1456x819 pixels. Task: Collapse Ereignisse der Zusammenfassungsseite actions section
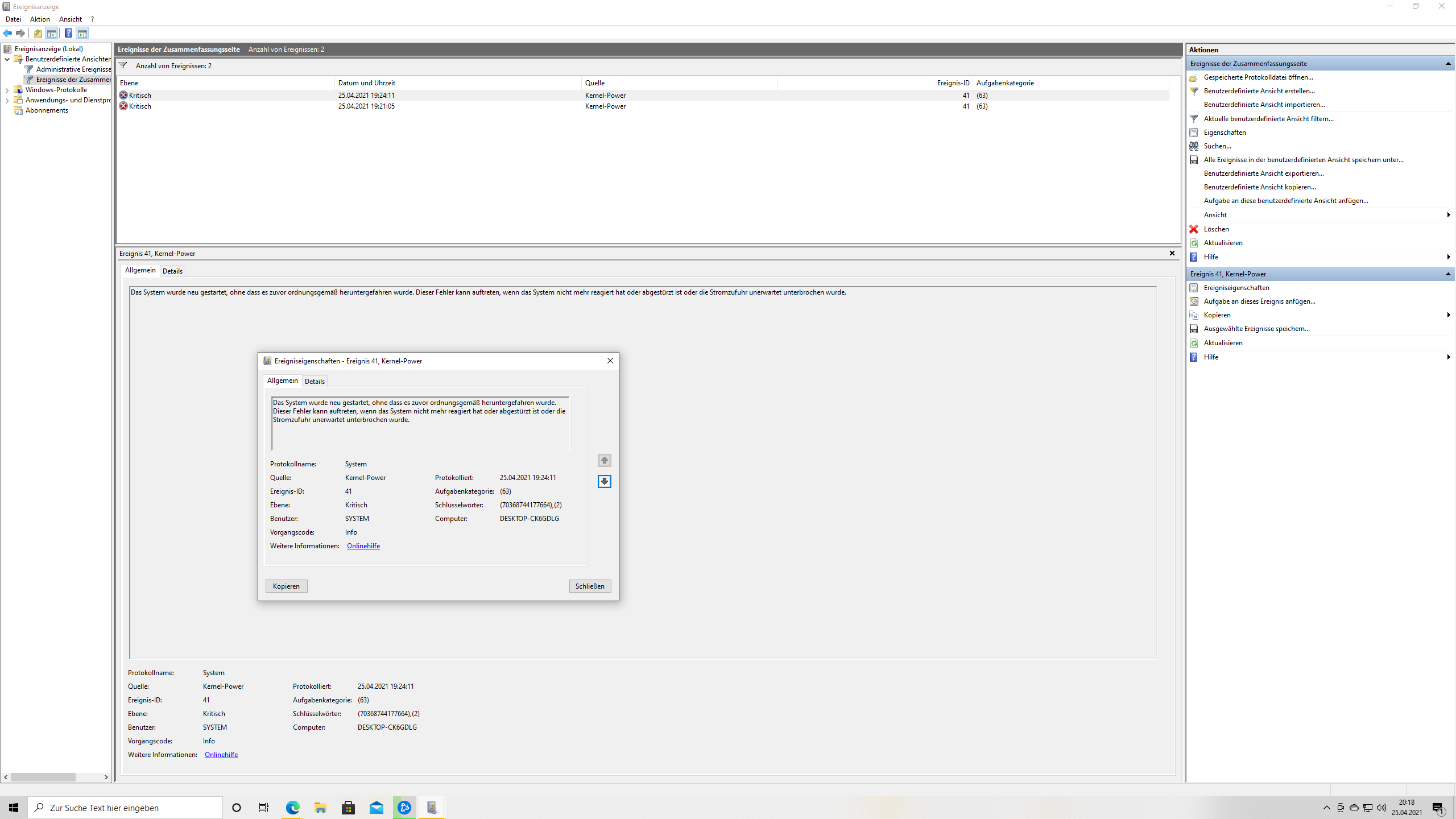pyautogui.click(x=1447, y=64)
